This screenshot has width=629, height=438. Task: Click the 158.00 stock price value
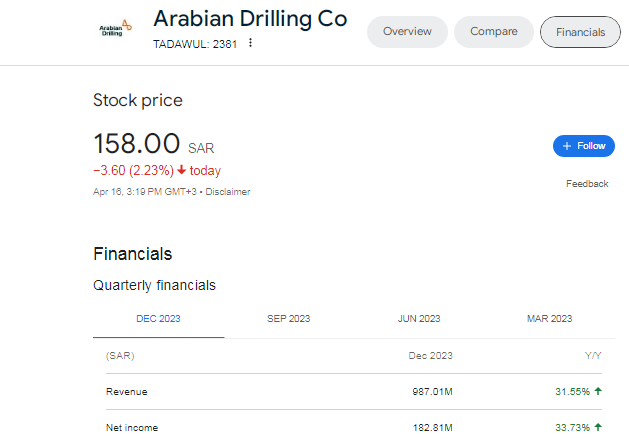coord(136,143)
